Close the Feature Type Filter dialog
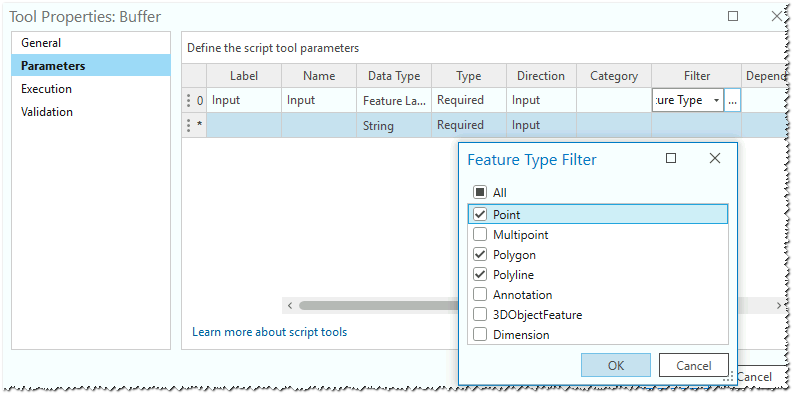This screenshot has height=400, width=799. click(715, 159)
